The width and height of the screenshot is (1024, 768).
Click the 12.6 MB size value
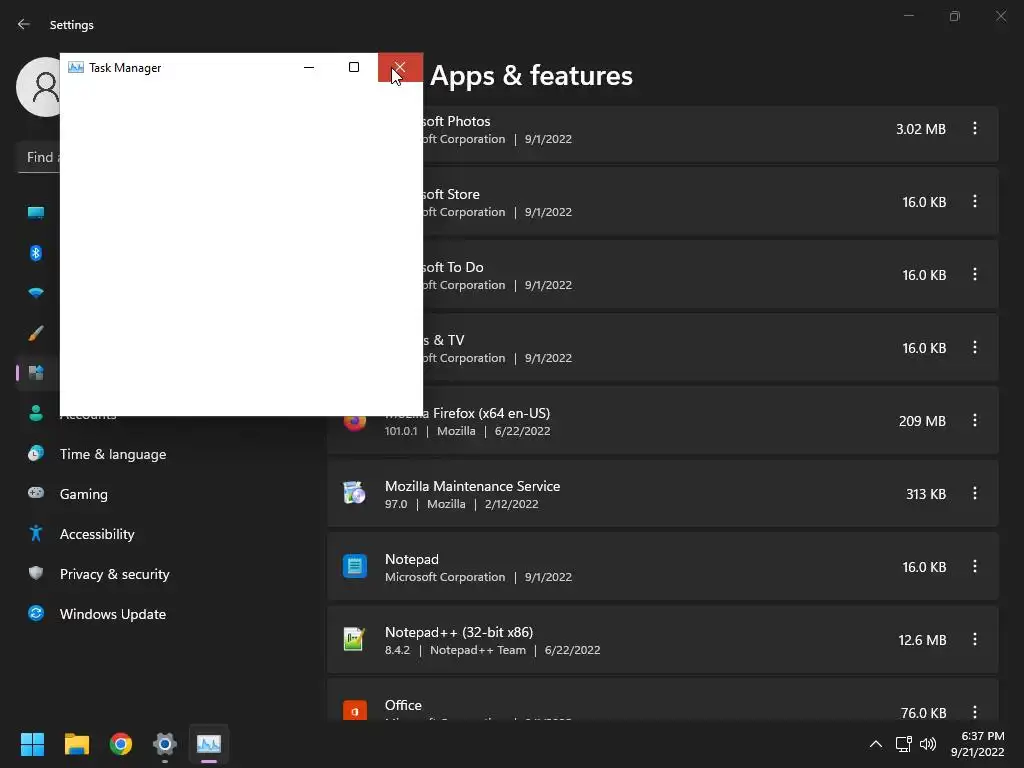pyautogui.click(x=922, y=640)
